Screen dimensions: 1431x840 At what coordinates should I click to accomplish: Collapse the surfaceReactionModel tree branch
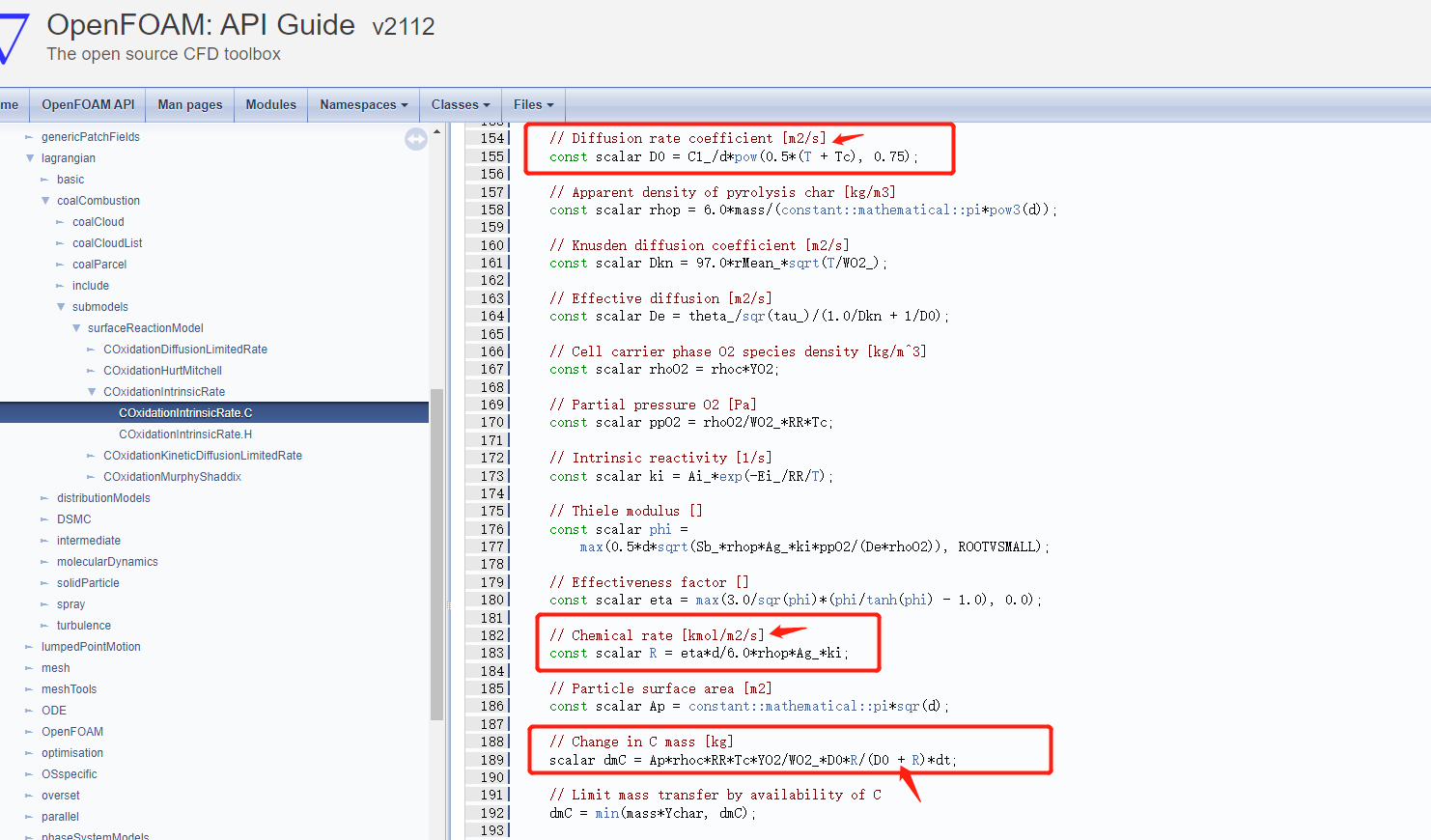[76, 328]
